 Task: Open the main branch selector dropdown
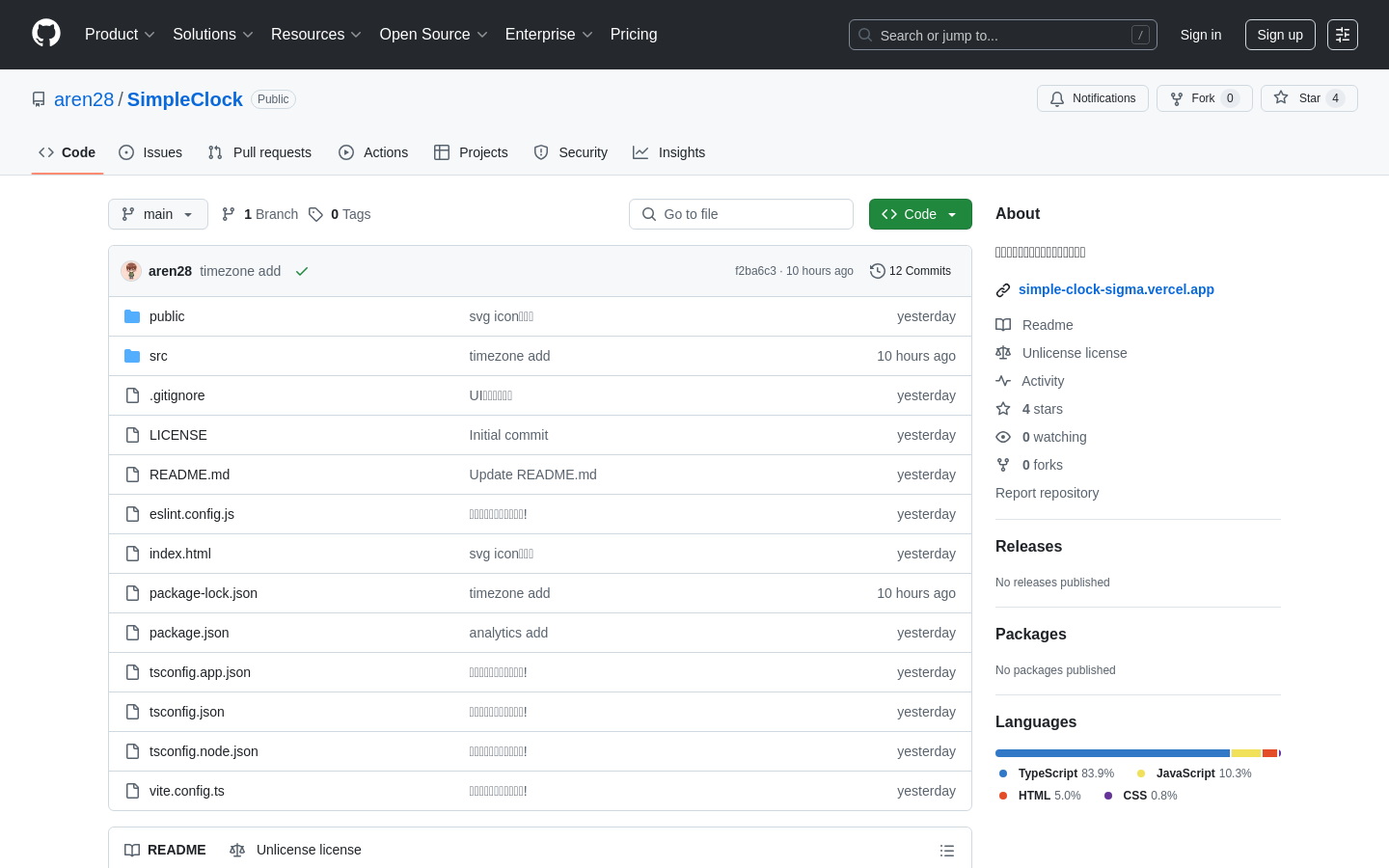coord(158,214)
